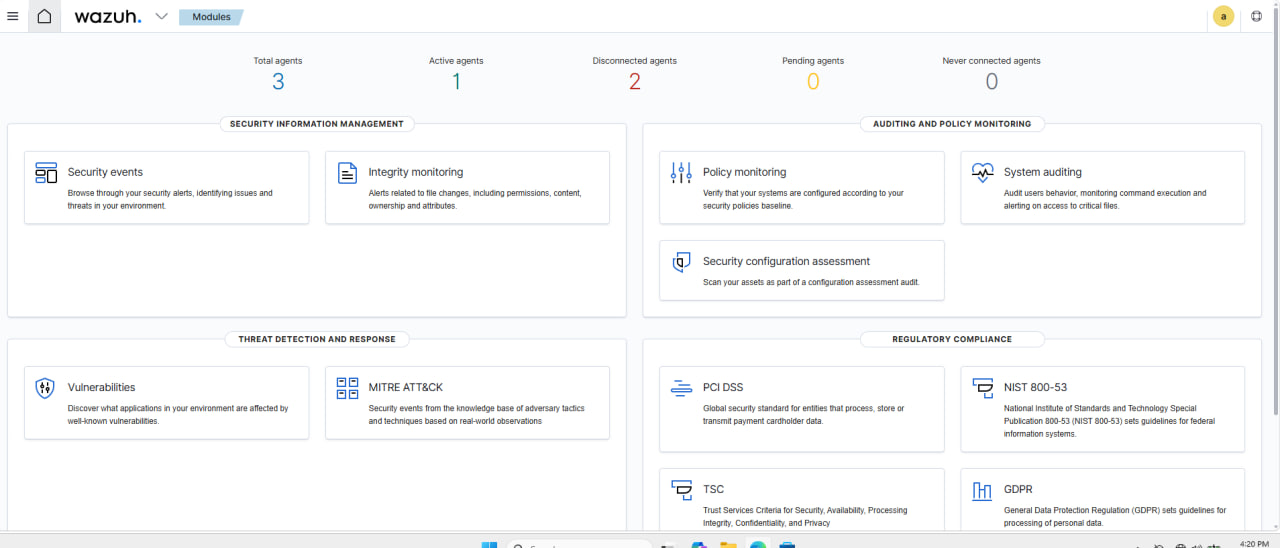Viewport: 1280px width, 548px height.
Task: Click the Security Information Management heading
Action: coord(317,124)
